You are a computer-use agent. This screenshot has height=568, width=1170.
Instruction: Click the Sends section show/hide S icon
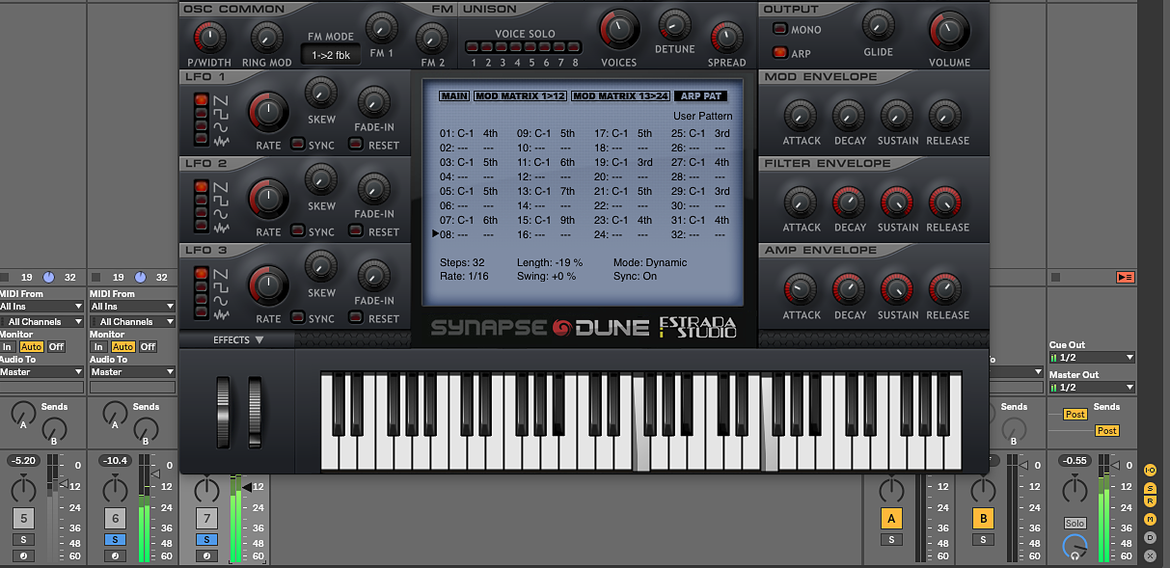coord(1151,488)
